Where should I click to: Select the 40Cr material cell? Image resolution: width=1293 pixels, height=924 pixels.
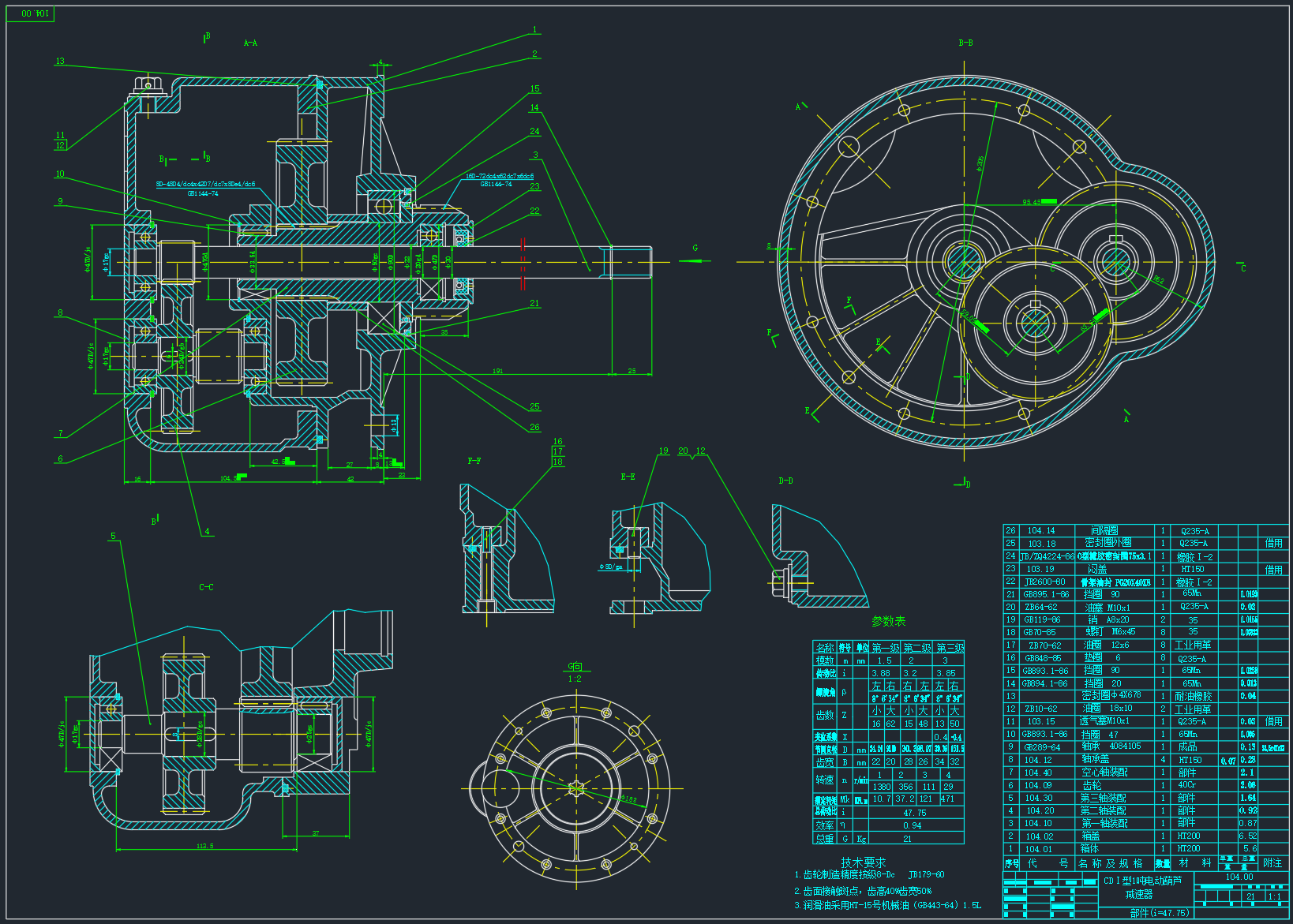point(1186,785)
